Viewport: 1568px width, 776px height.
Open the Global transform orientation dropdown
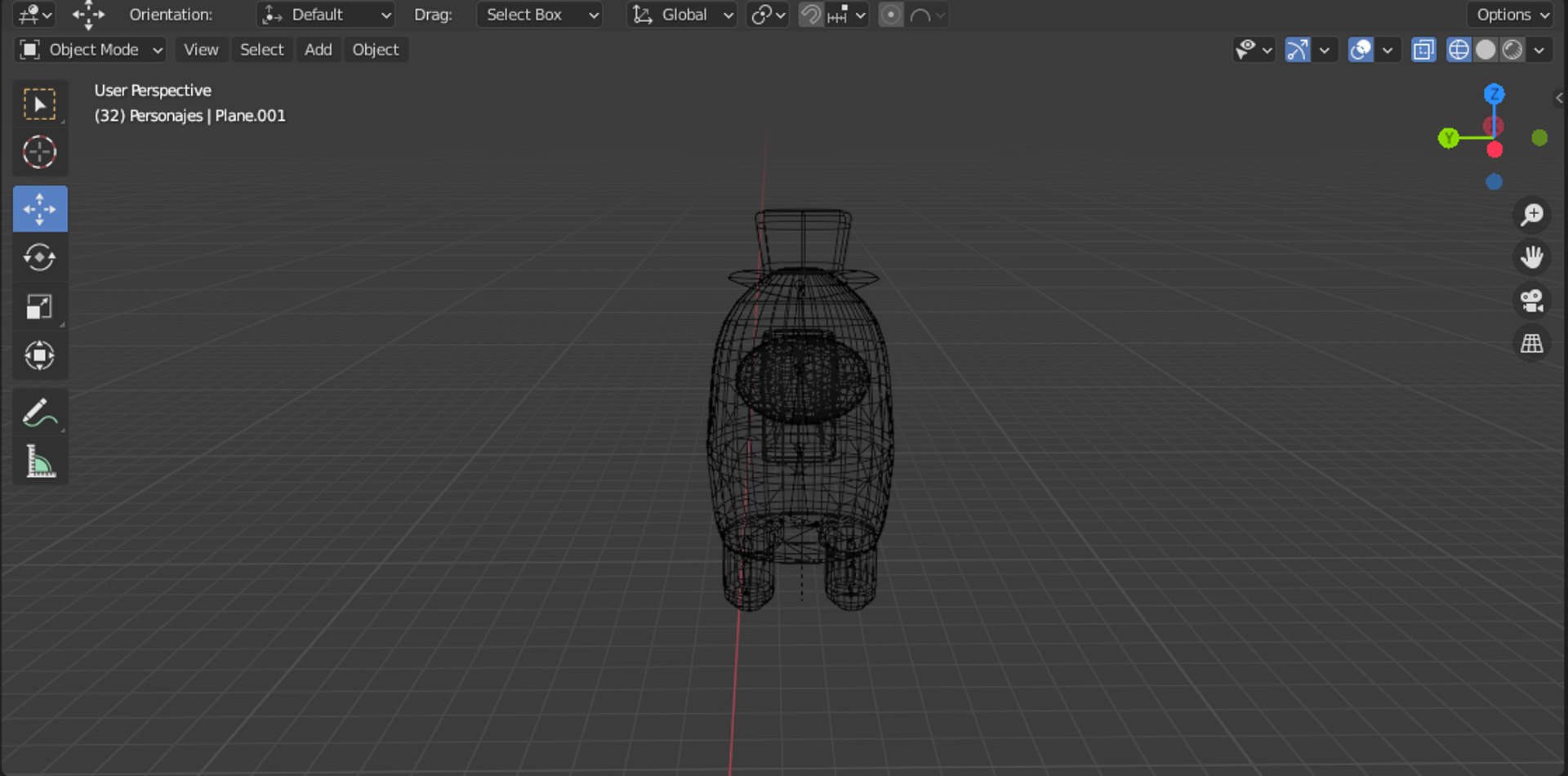(x=682, y=15)
